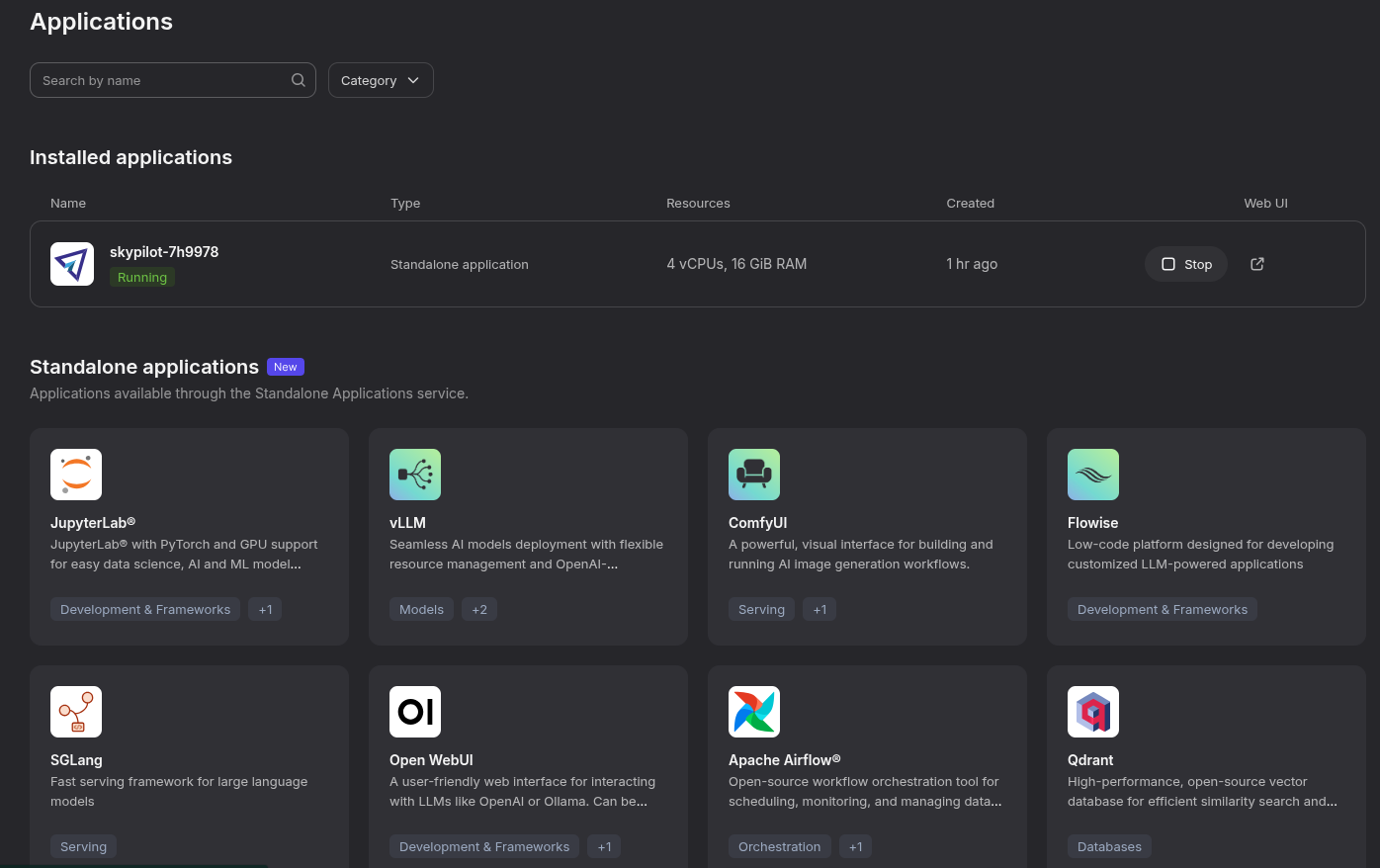Click the JupyterLab application icon
The image size is (1380, 868).
tap(76, 475)
